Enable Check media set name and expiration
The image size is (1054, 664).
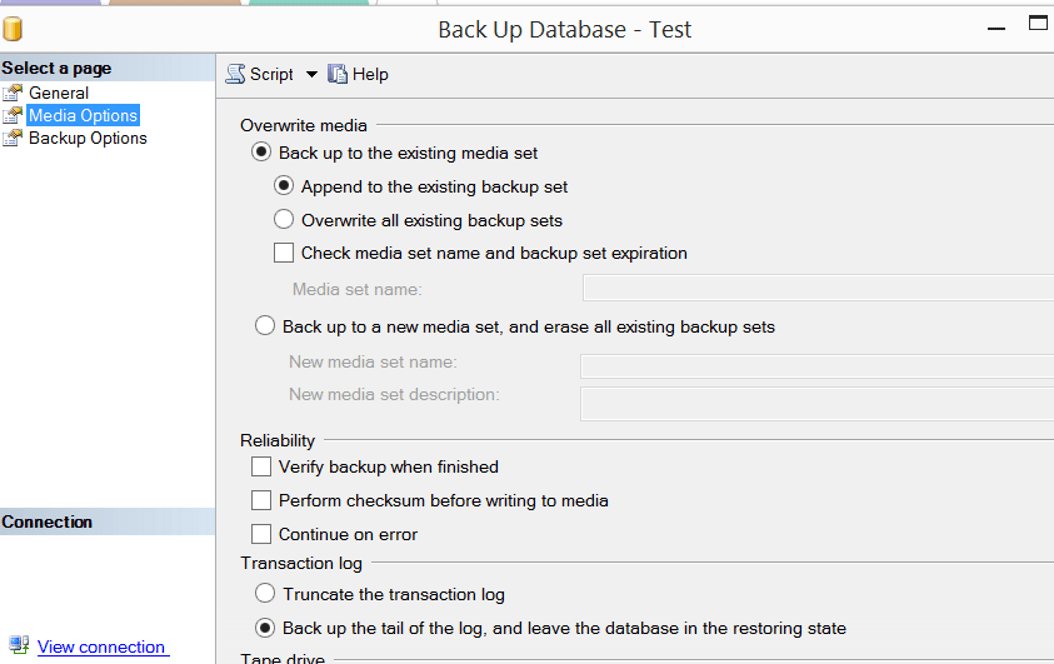point(284,253)
